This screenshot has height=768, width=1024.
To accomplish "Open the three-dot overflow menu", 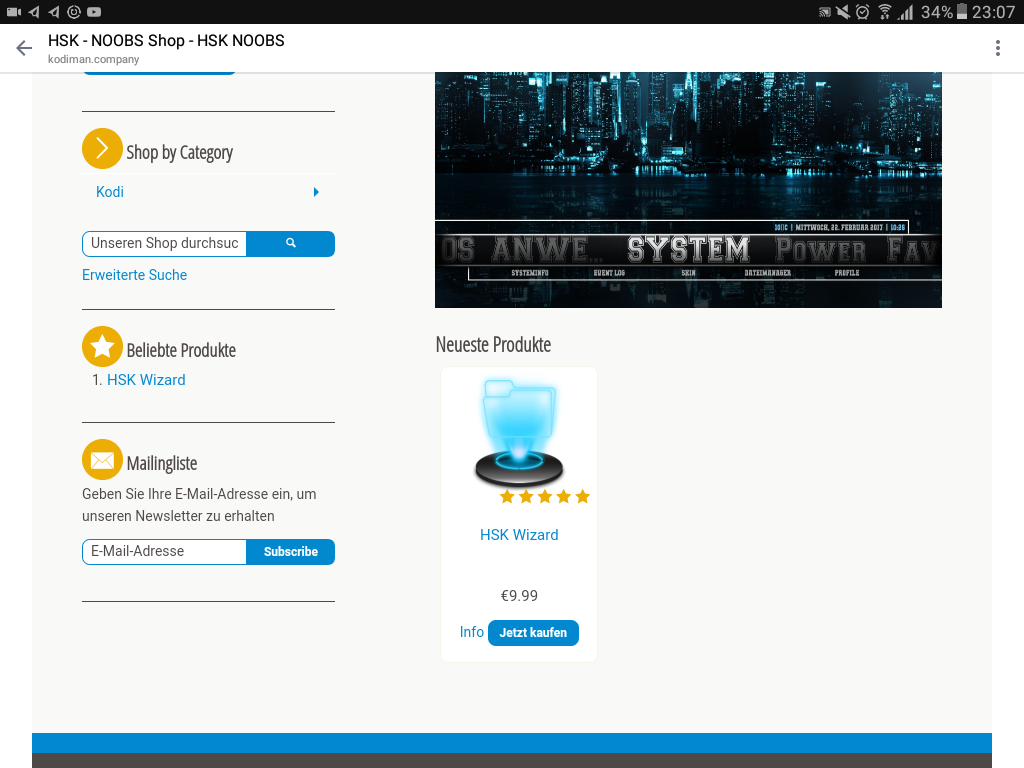I will (x=997, y=48).
